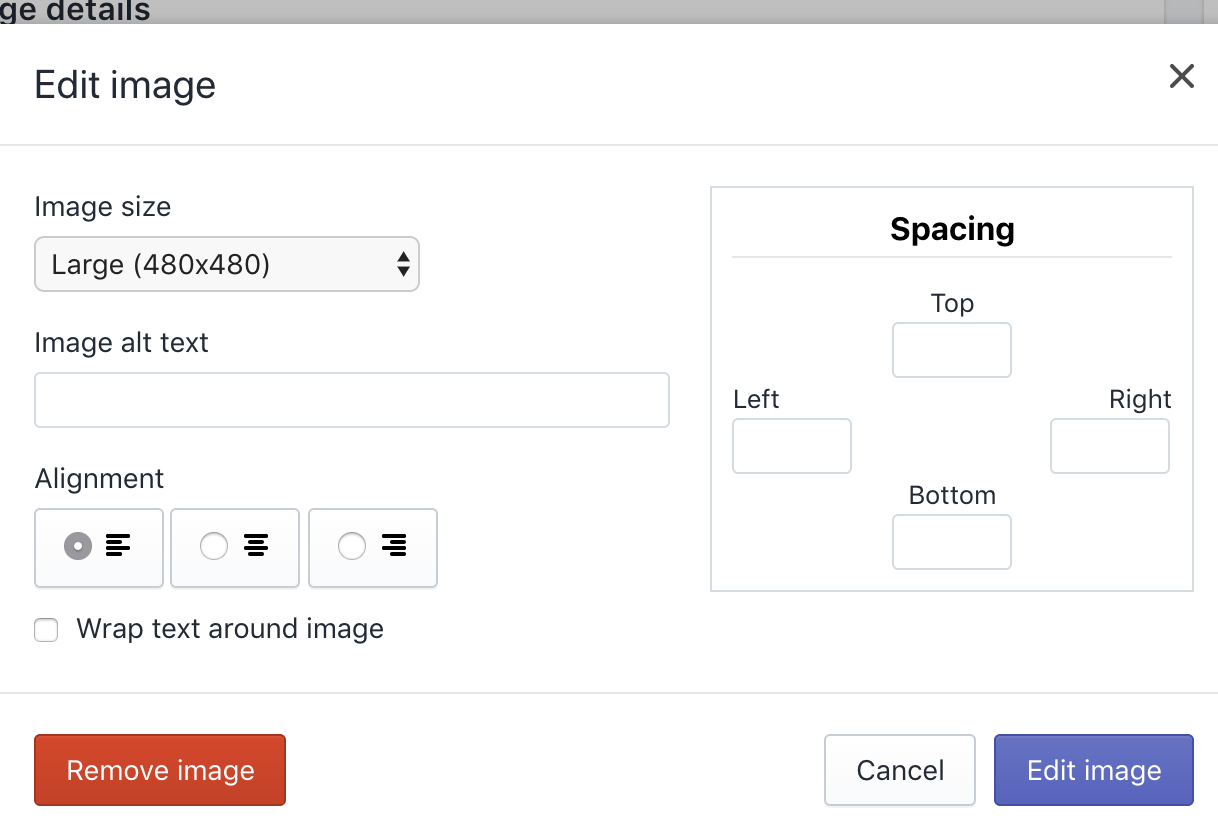Screen dimensions: 1218x834
Task: Switch image alignment to centered
Action: click(x=235, y=548)
